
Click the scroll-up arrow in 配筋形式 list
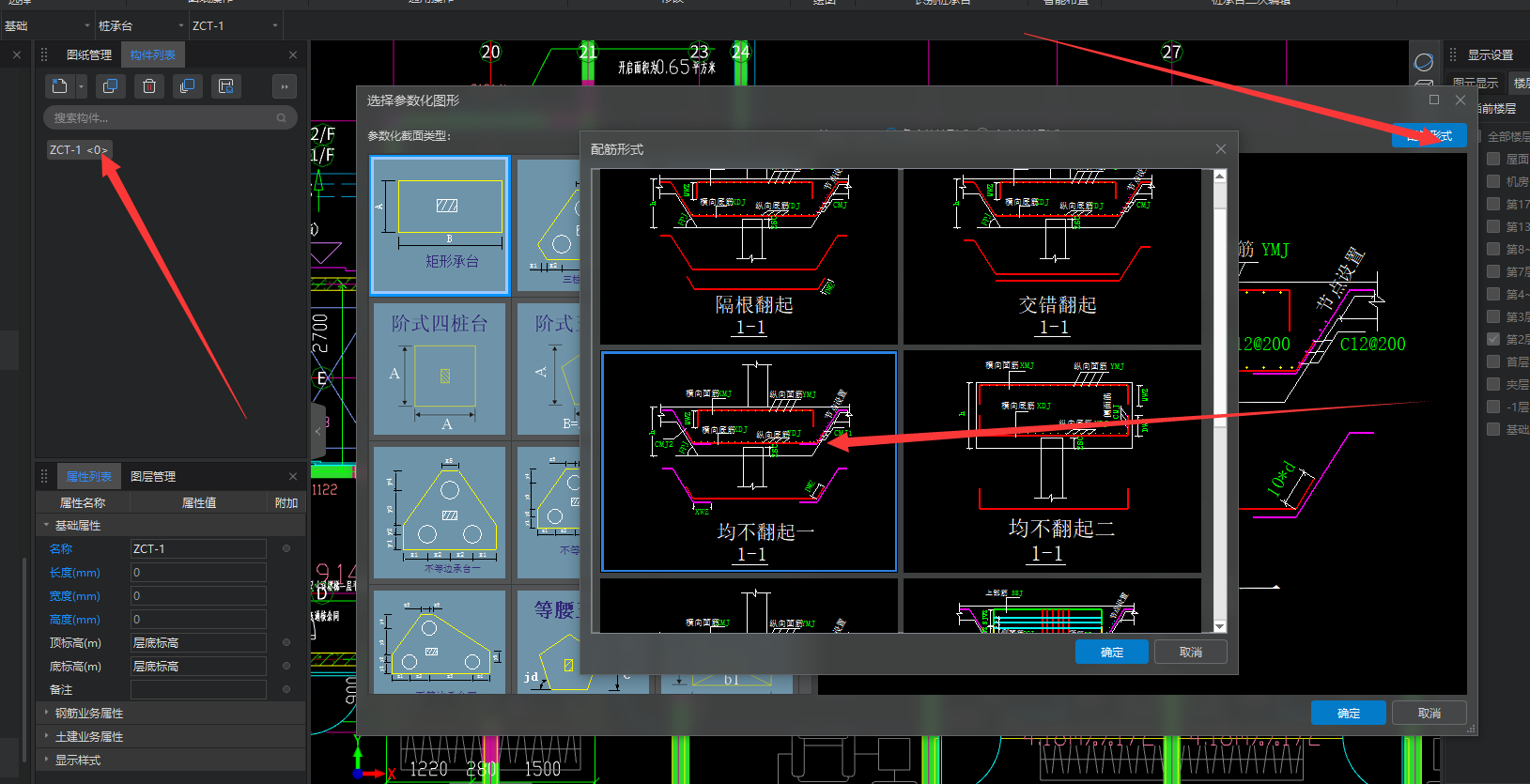tap(1219, 176)
